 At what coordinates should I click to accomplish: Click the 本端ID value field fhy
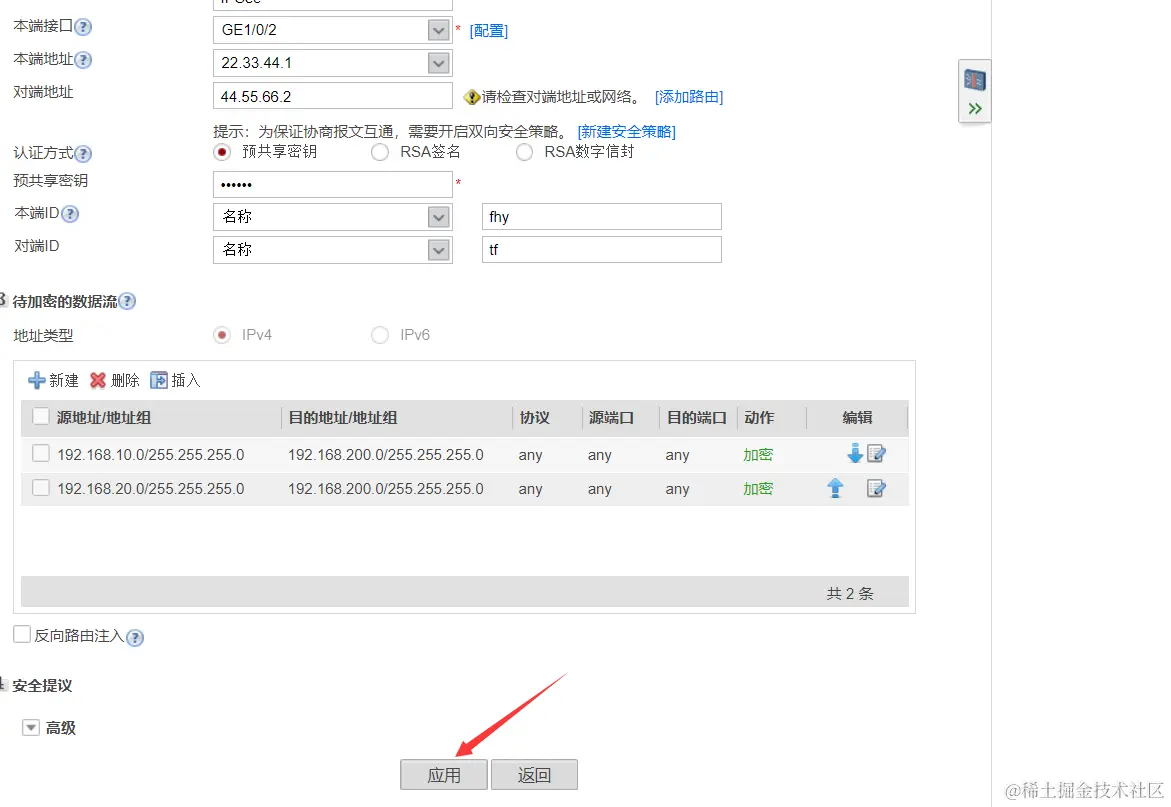pyautogui.click(x=602, y=216)
